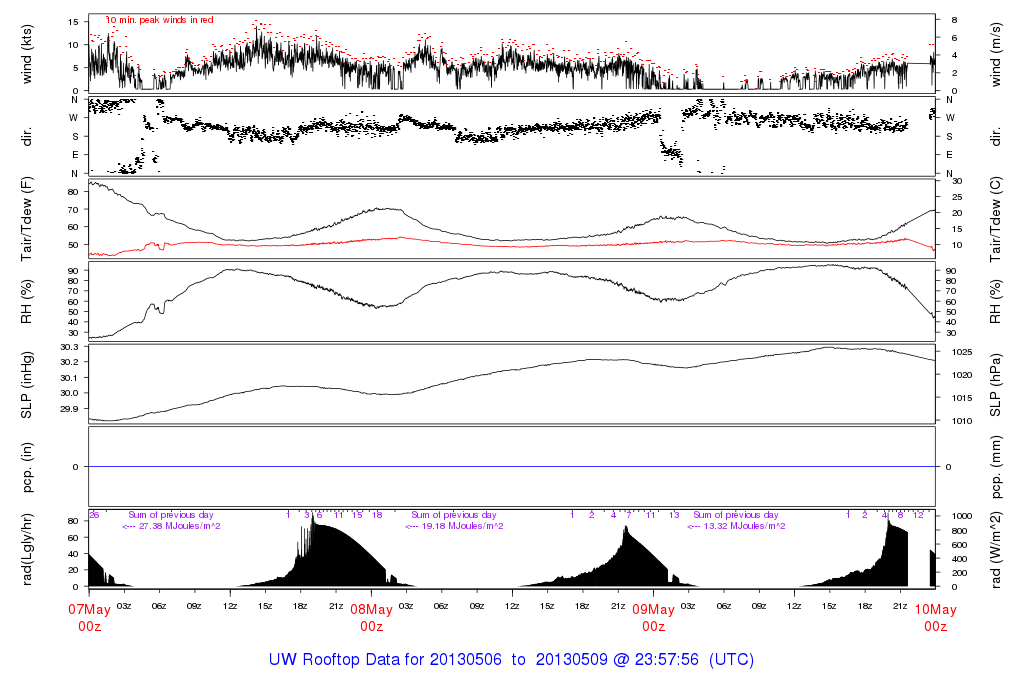The width and height of the screenshot is (1024, 700).
Task: Click the 19.18 MJoules/m^2 daily sum text
Action: tap(454, 526)
